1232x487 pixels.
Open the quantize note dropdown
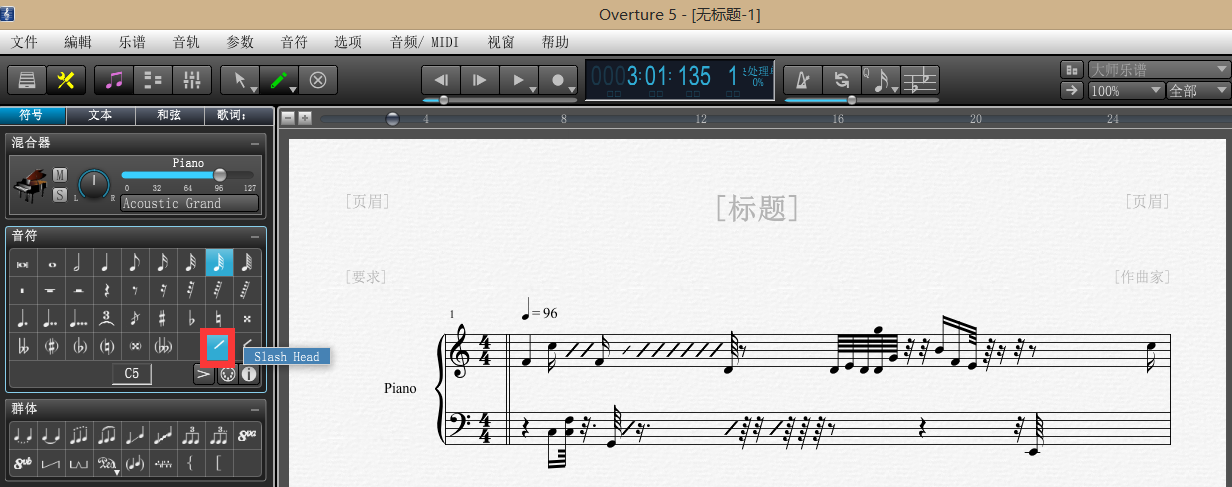pyautogui.click(x=881, y=80)
